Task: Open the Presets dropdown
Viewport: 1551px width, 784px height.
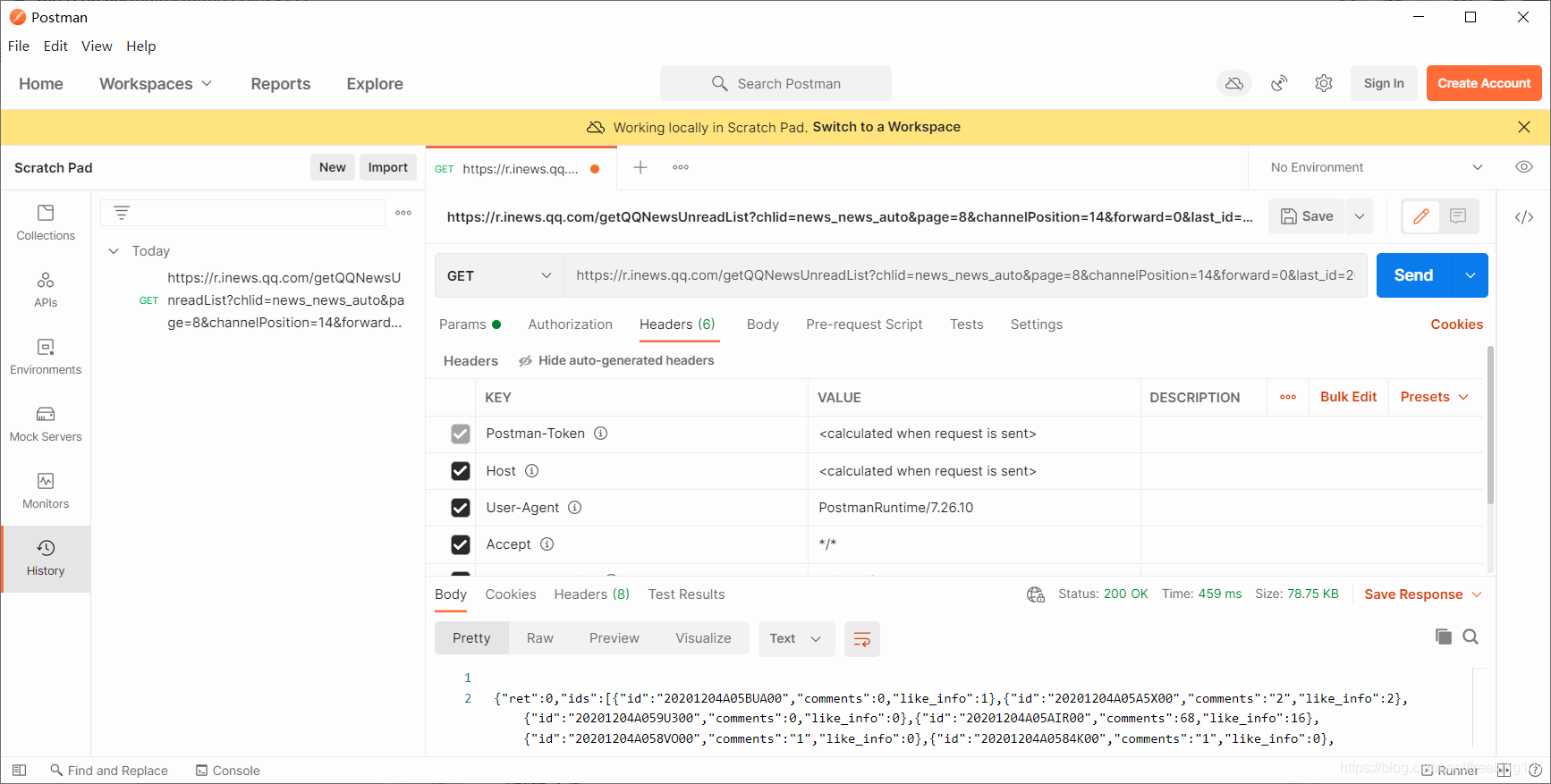Action: tap(1435, 397)
